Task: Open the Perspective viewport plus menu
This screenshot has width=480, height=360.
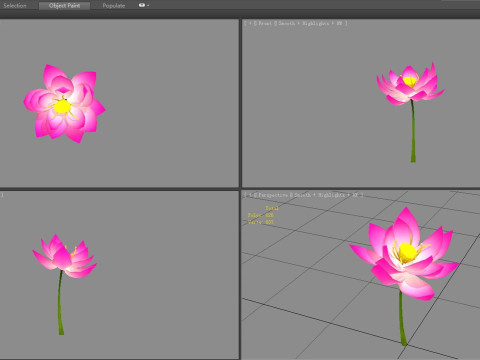Action: 250,195
